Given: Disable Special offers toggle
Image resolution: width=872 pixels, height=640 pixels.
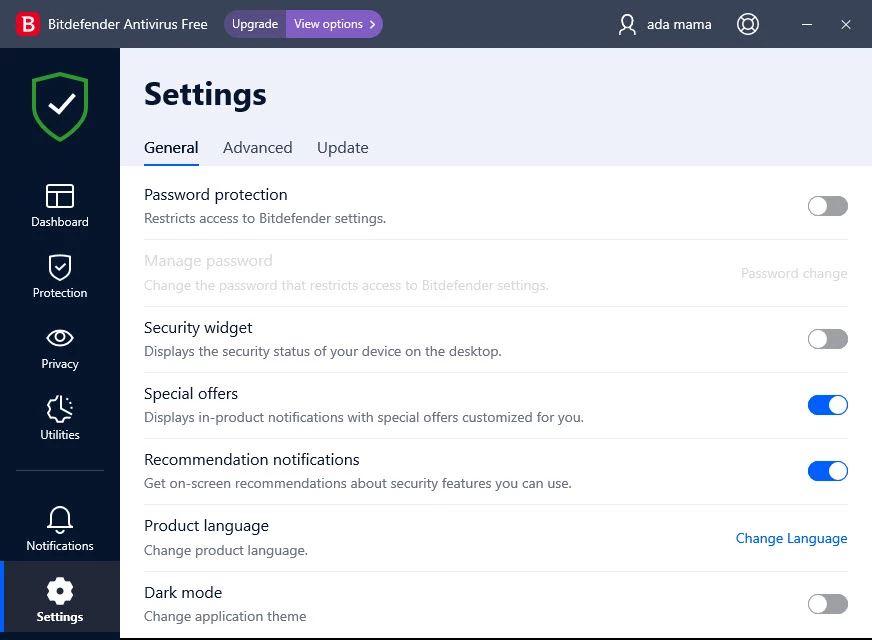Looking at the screenshot, I should 827,405.
